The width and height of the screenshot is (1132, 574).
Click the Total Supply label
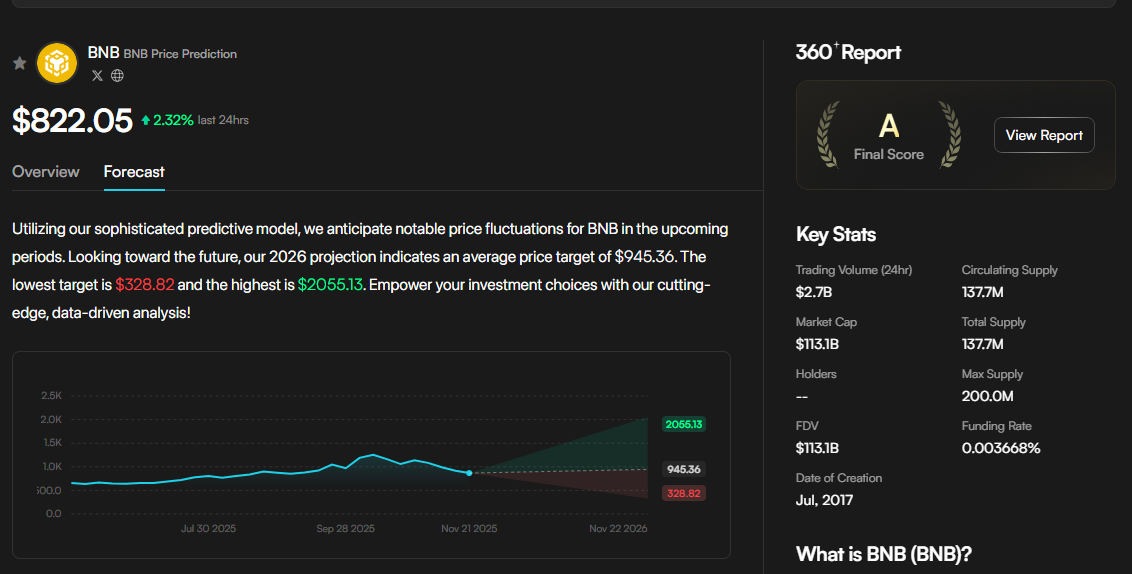click(x=993, y=322)
